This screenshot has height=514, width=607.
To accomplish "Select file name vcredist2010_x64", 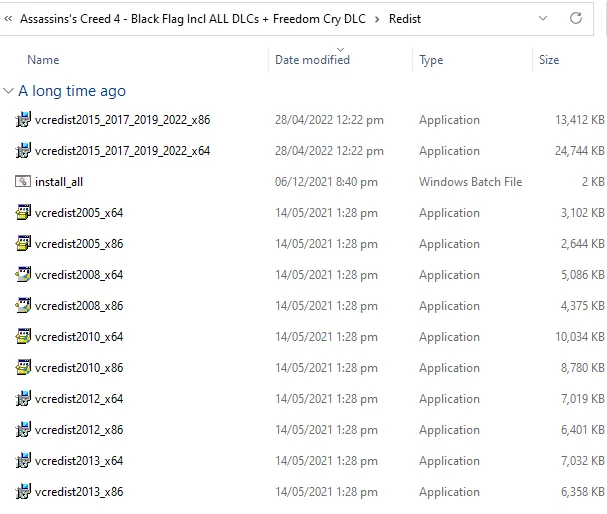I will coord(79,337).
